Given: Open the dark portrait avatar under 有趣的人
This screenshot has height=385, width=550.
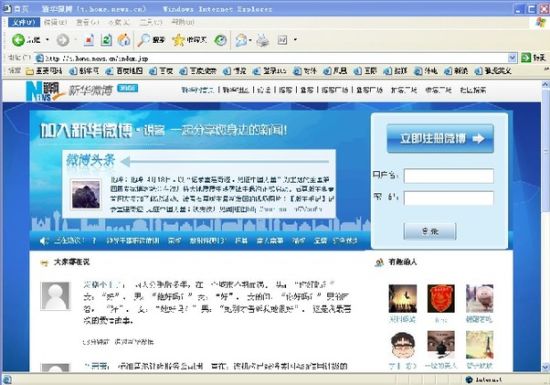Looking at the screenshot, I should 441,345.
